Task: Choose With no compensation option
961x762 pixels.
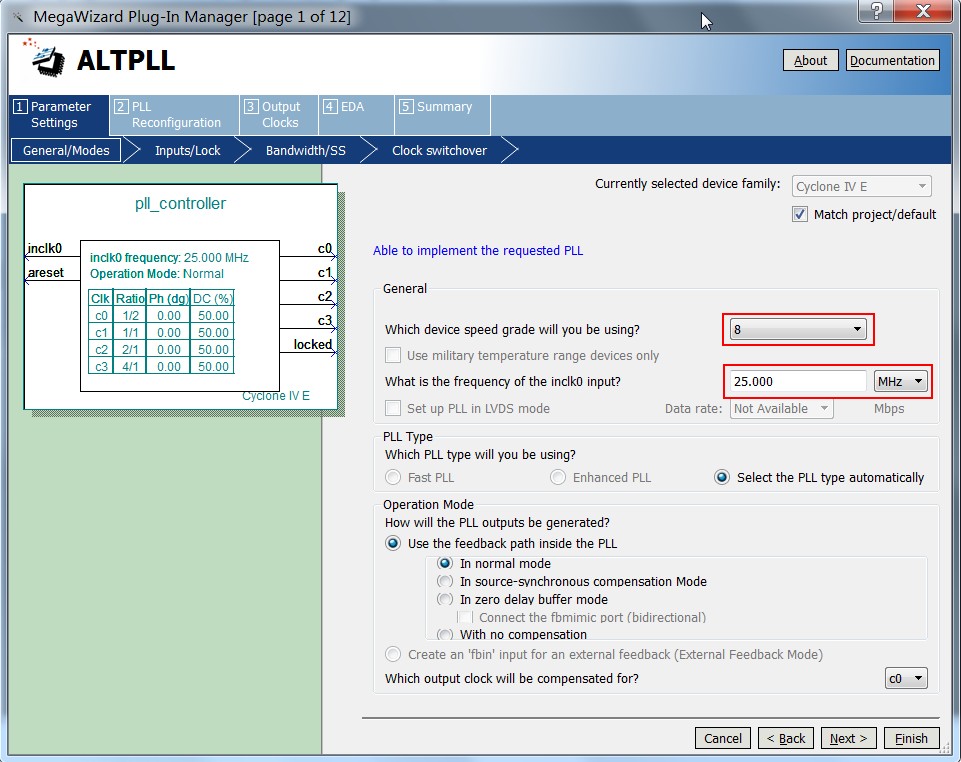Action: pos(445,634)
